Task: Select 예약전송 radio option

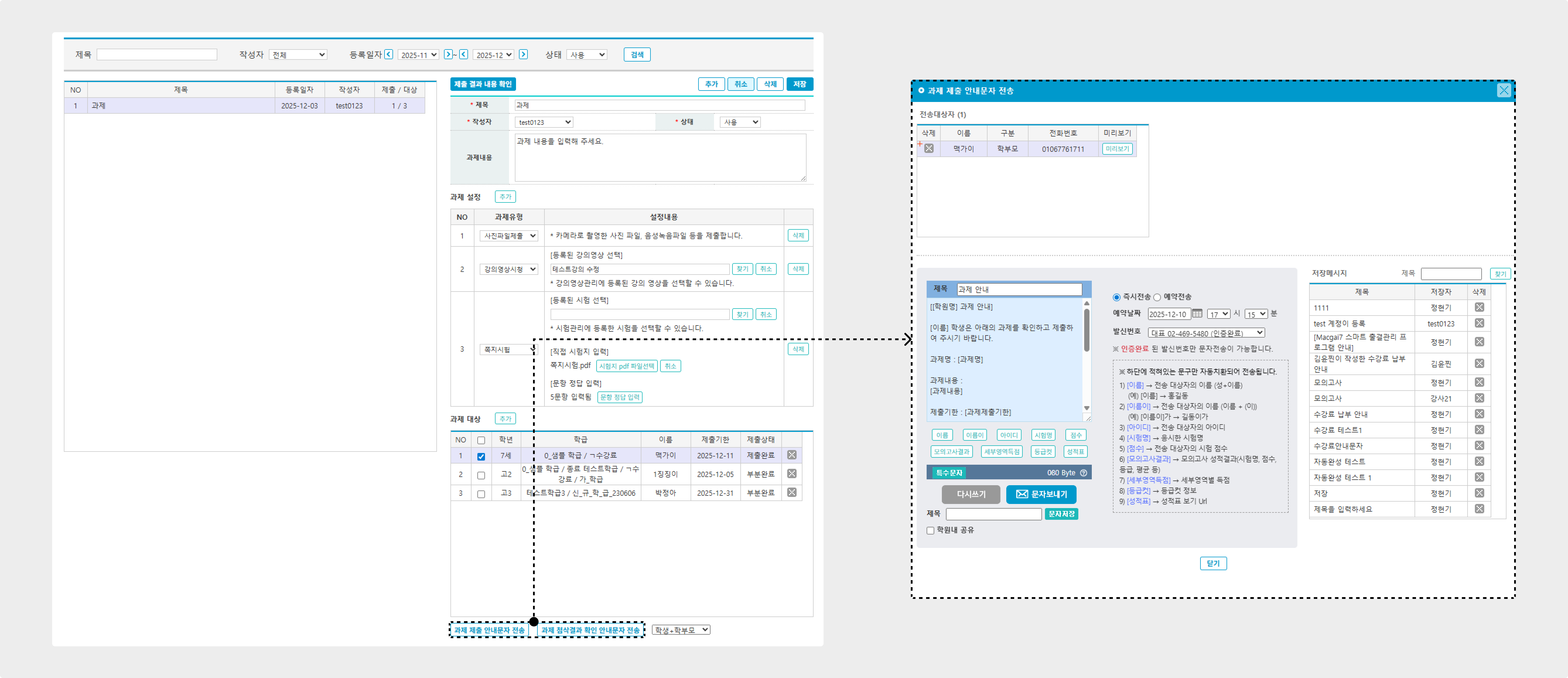Action: 1157,297
